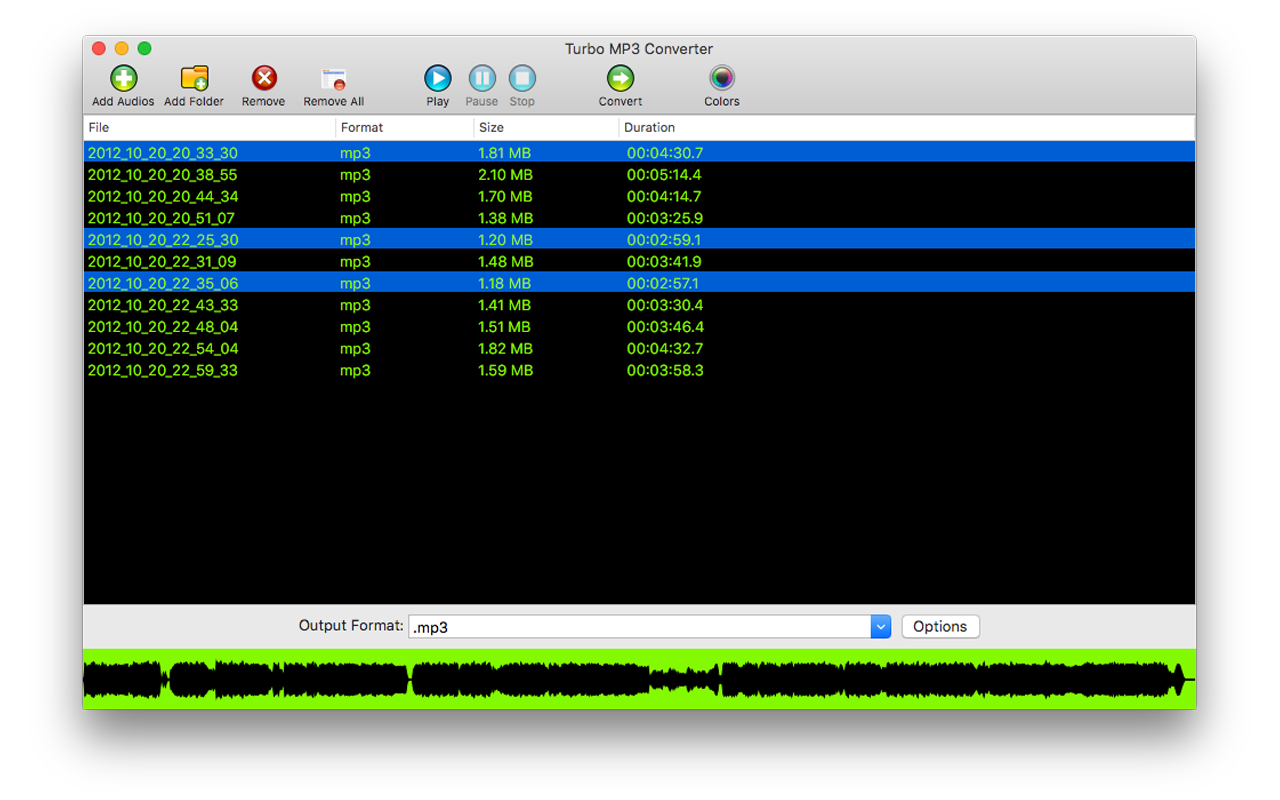Screen dimensions: 1280x800
Task: Click the Add Folder icon
Action: click(x=194, y=78)
